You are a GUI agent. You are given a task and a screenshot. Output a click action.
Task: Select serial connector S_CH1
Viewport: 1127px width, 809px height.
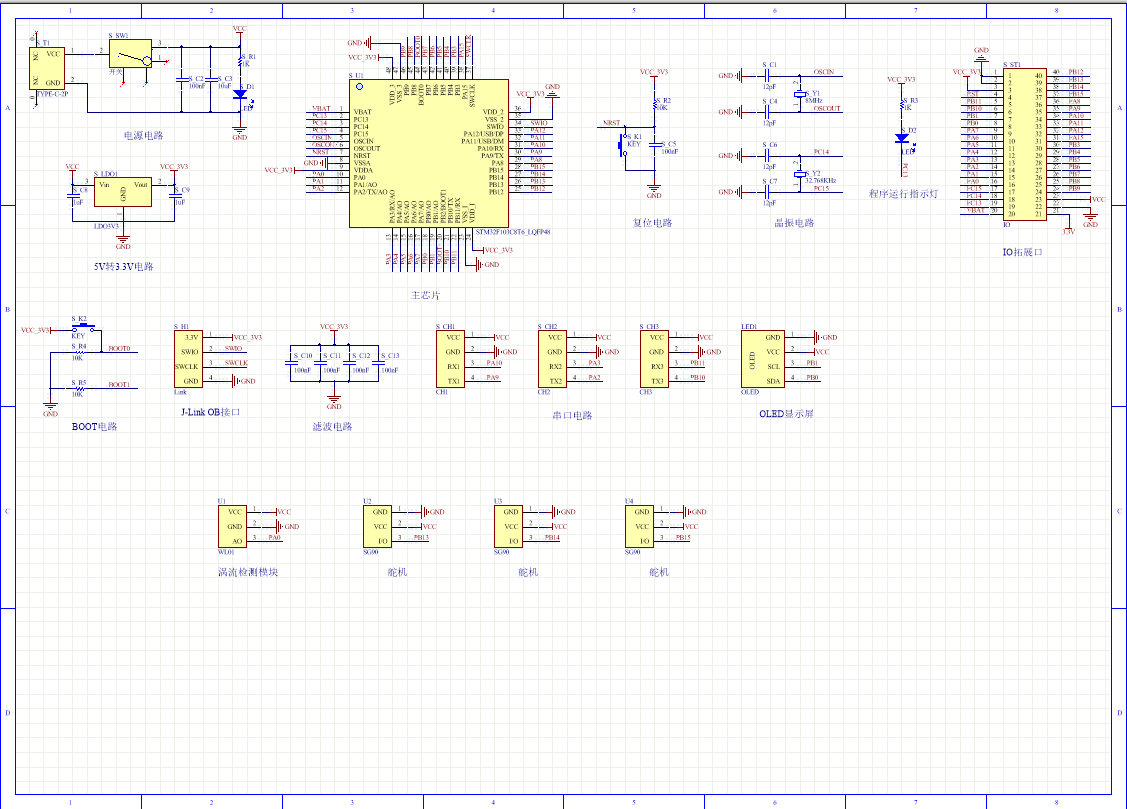450,359
